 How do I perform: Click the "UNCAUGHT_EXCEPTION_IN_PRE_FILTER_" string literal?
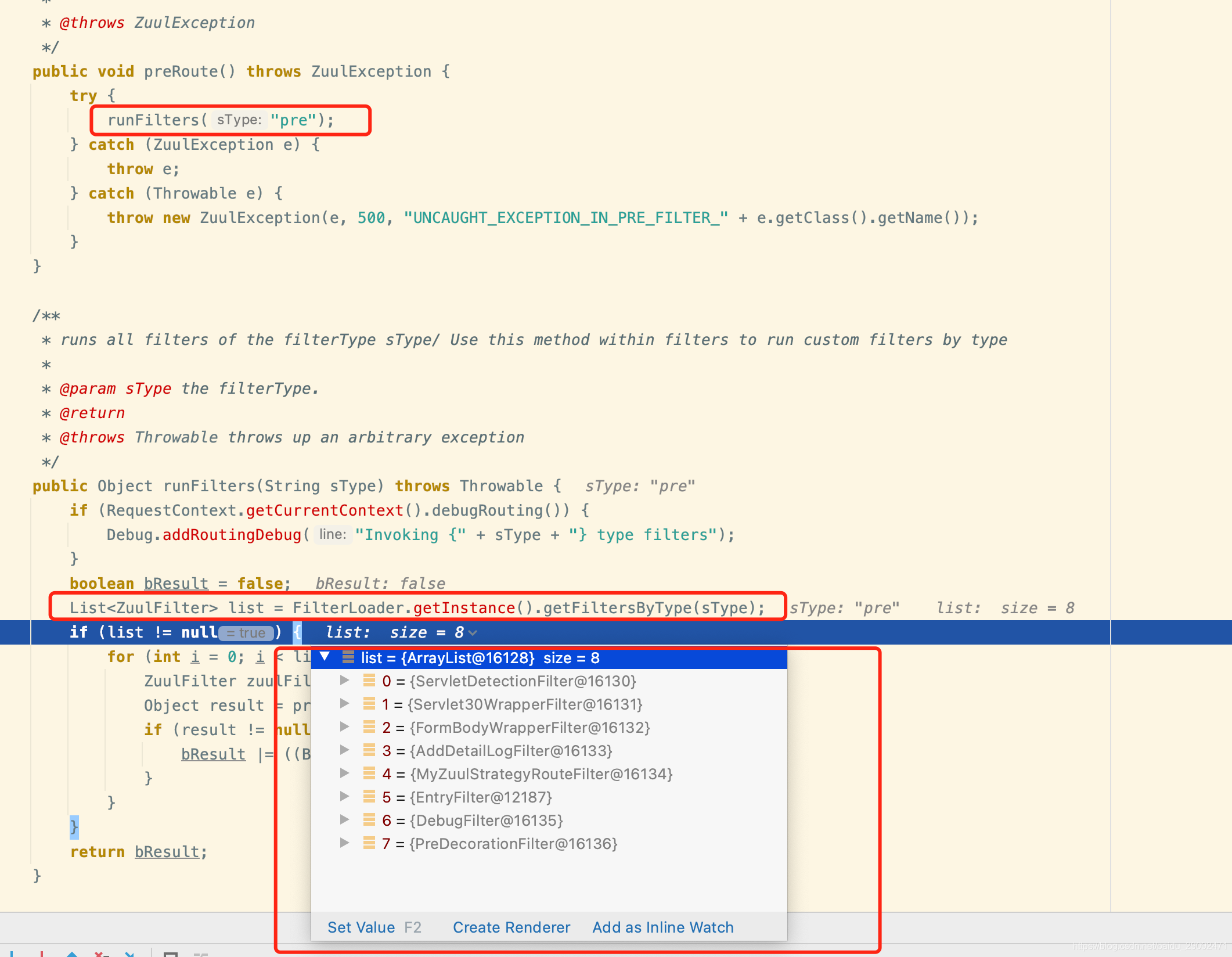coord(566,217)
